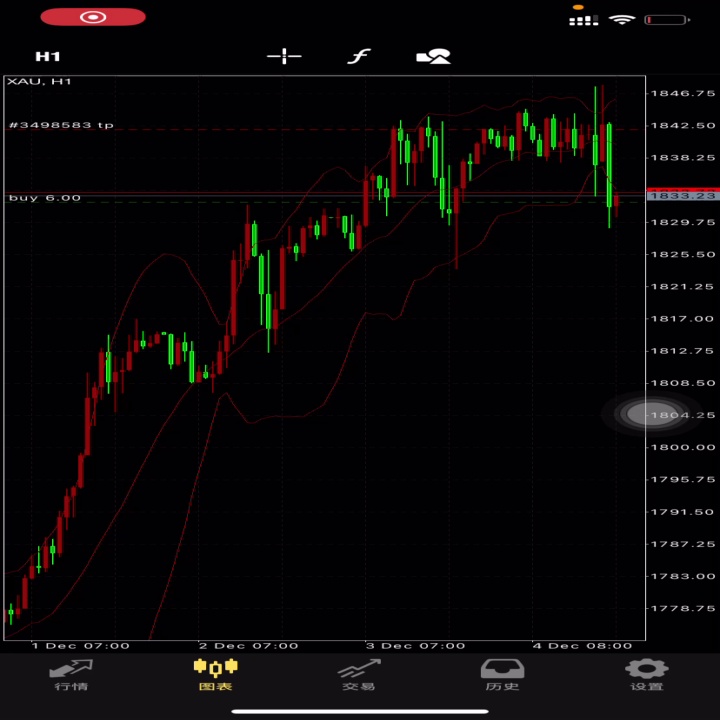Tap the 1817.00 price axis label
Screen dimensions: 720x720
683,319
